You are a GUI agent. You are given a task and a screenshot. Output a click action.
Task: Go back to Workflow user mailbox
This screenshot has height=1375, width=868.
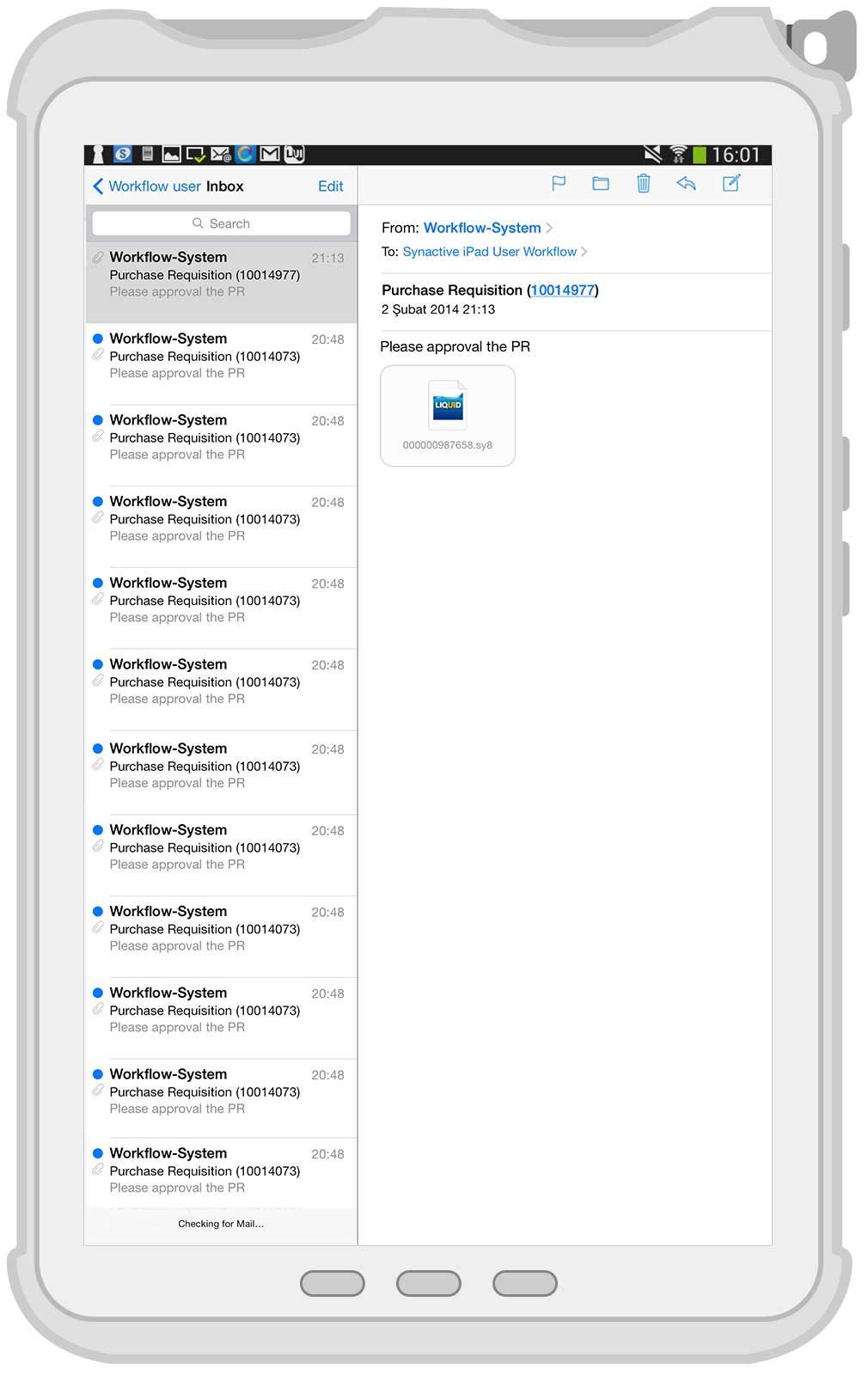click(146, 186)
